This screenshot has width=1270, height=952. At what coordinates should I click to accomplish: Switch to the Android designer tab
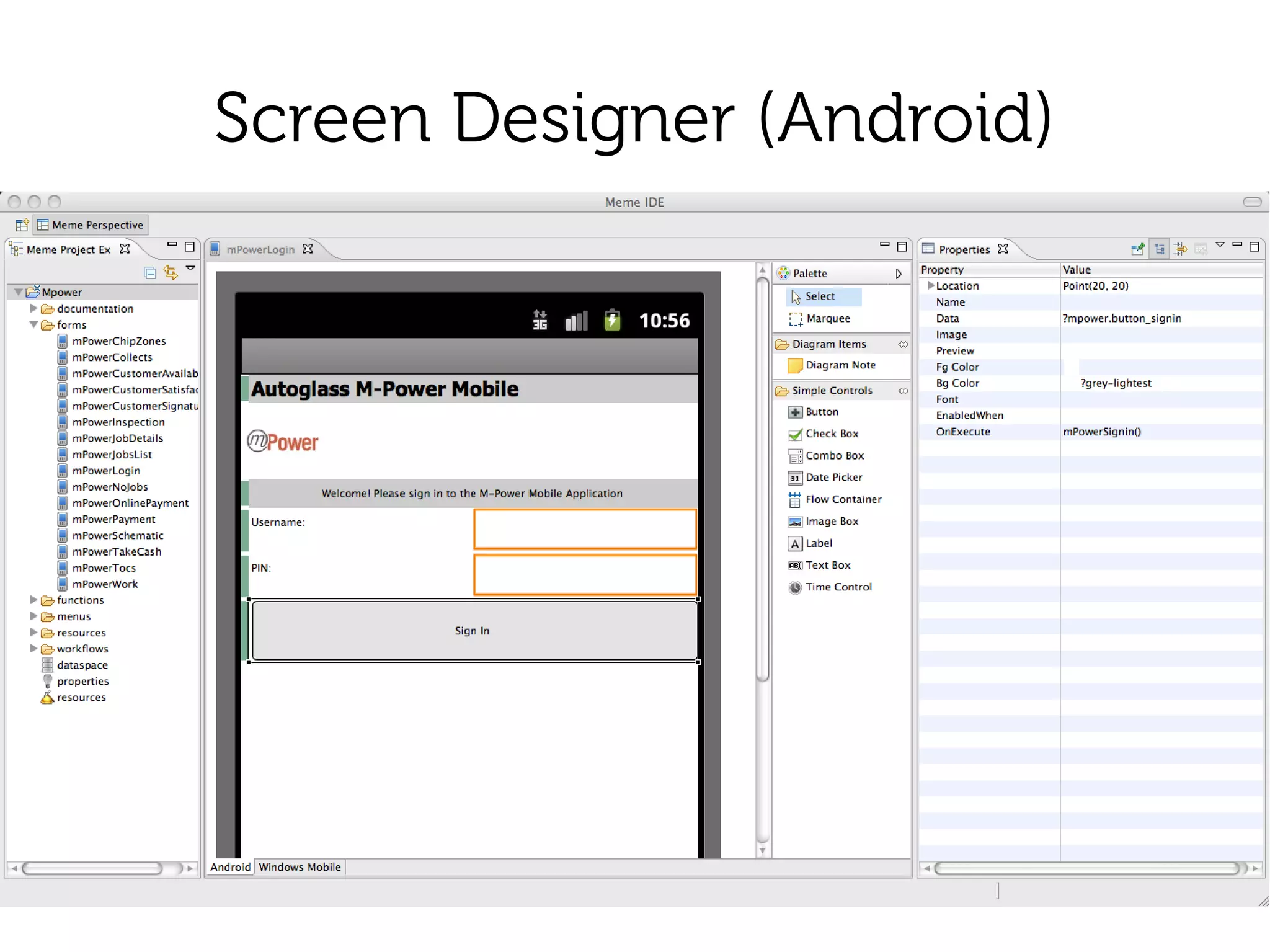(230, 866)
